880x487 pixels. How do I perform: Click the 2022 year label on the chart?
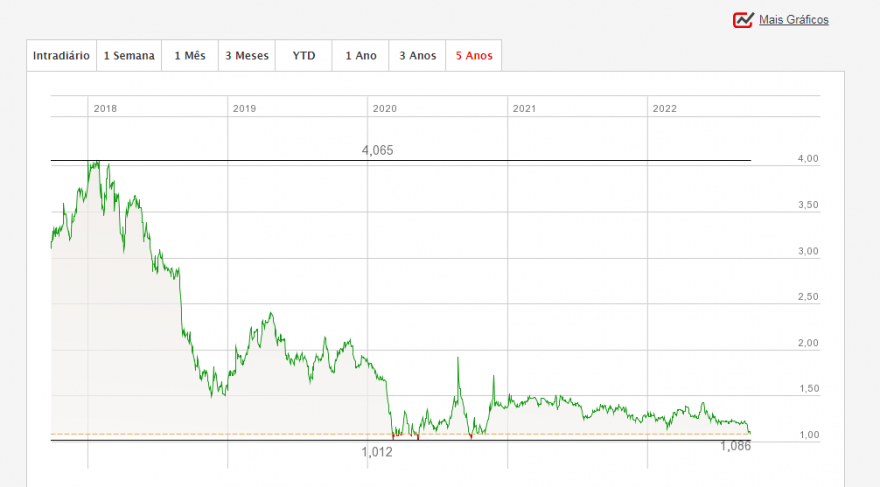click(x=664, y=109)
